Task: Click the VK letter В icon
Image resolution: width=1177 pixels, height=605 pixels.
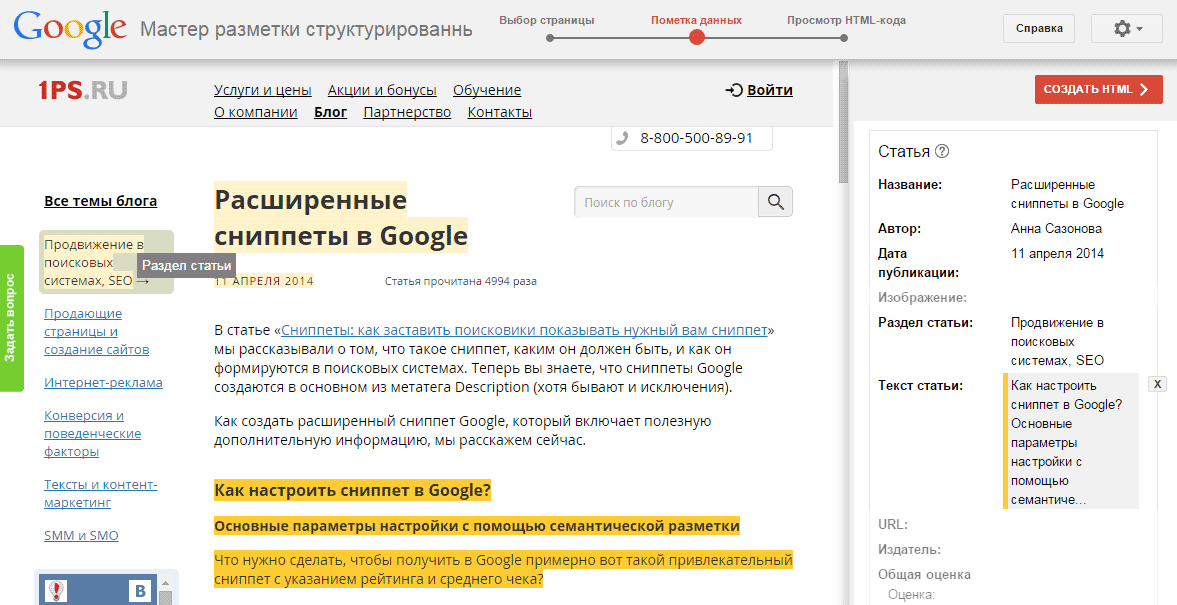Action: tap(140, 591)
